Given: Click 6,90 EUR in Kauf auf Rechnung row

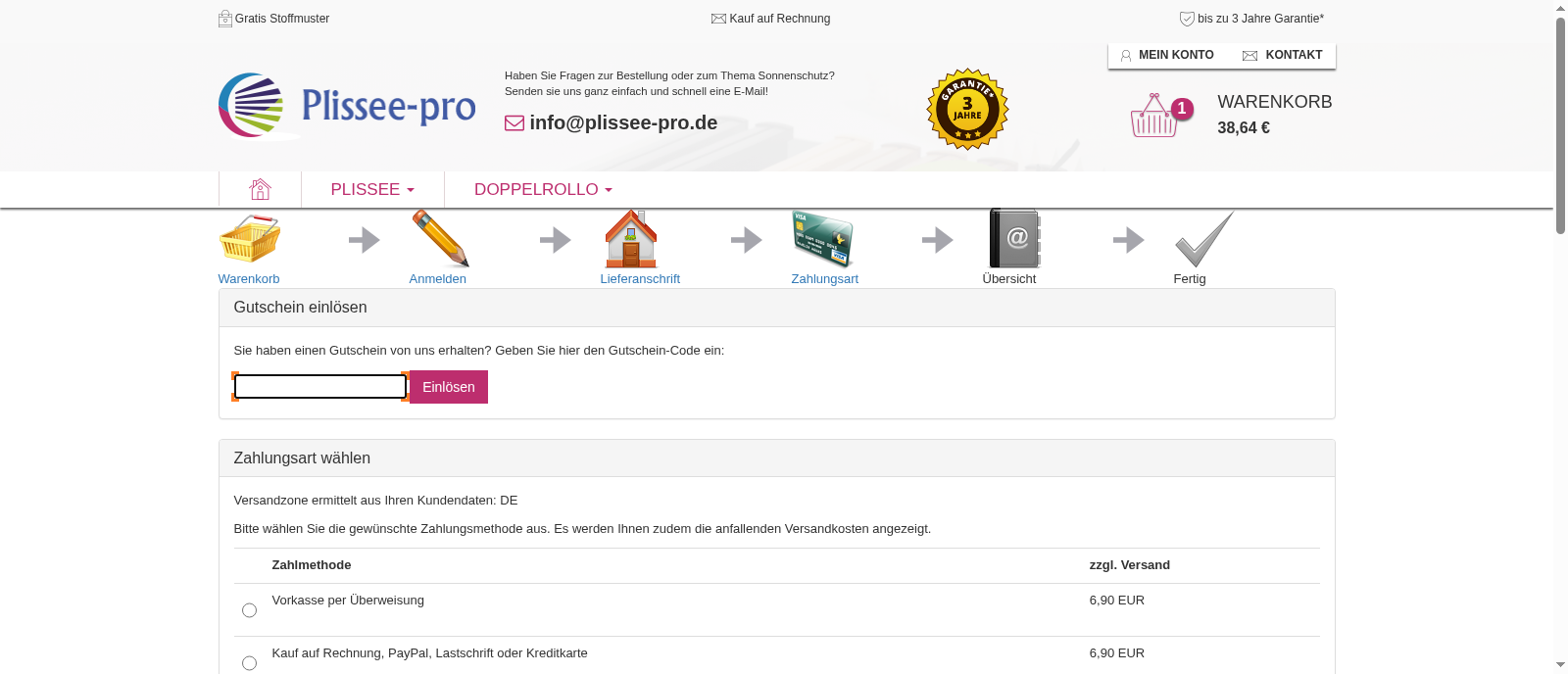Looking at the screenshot, I should point(1117,653).
